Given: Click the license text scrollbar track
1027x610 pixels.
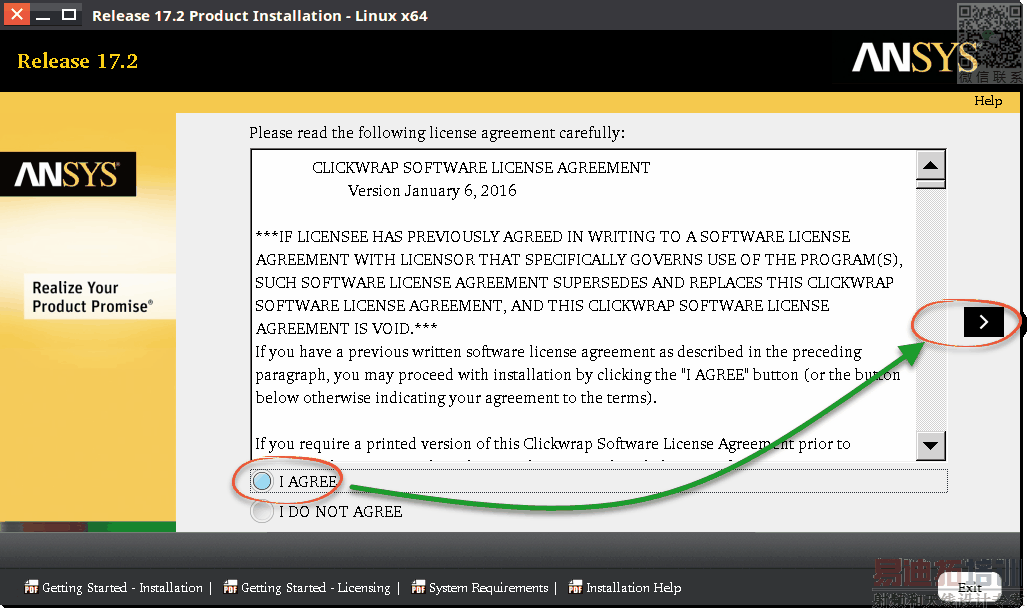Looking at the screenshot, I should tap(931, 308).
